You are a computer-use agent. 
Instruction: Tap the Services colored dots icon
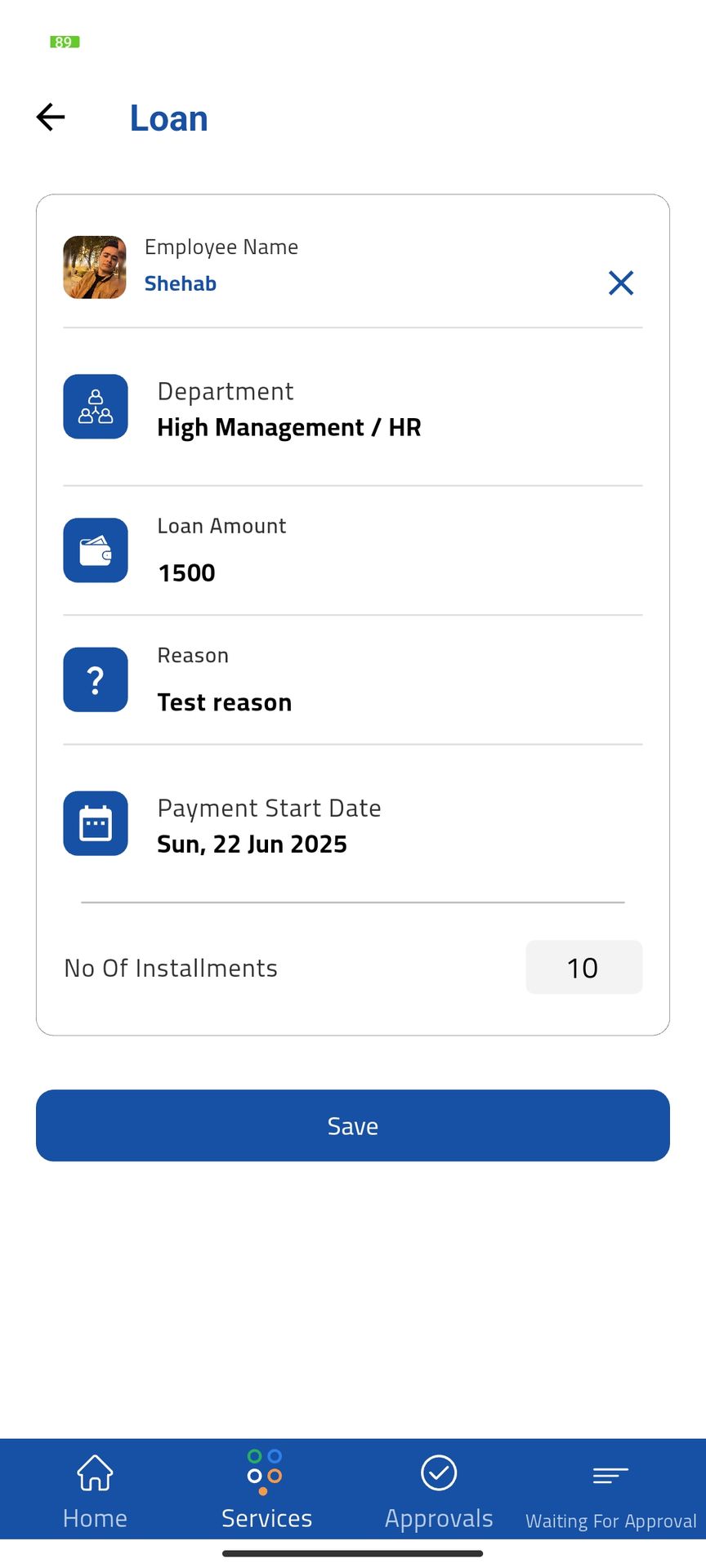pyautogui.click(x=265, y=1472)
